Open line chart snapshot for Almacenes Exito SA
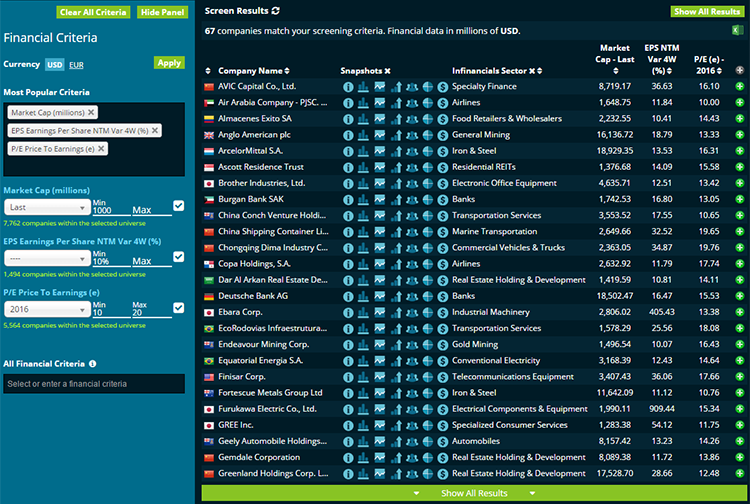 [380, 119]
